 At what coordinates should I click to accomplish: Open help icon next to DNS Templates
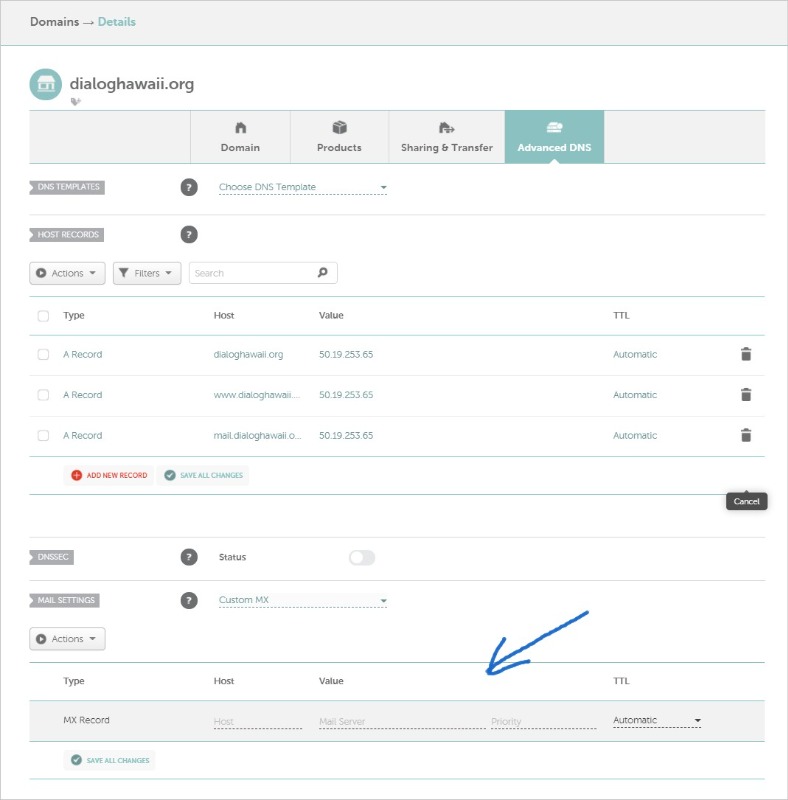189,187
